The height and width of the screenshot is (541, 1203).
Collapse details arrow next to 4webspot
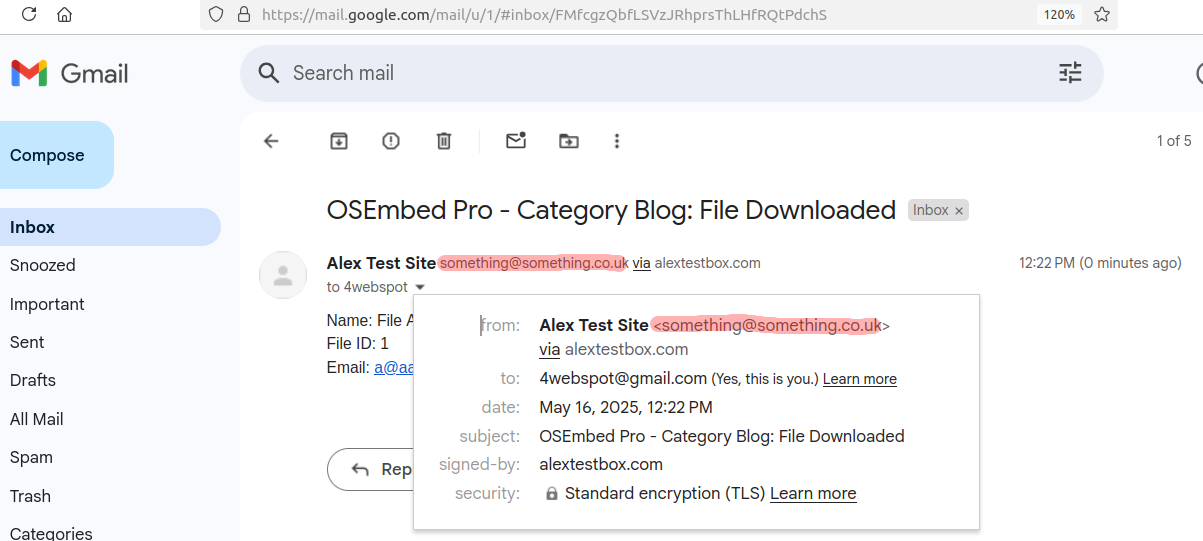pos(420,287)
